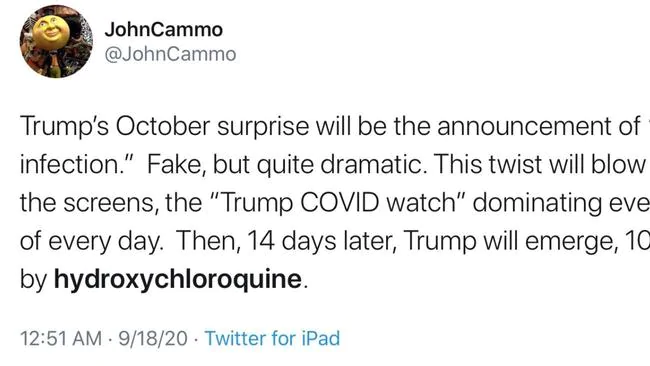Open the bold JohnCammo display name
The image size is (650, 366).
pos(163,29)
